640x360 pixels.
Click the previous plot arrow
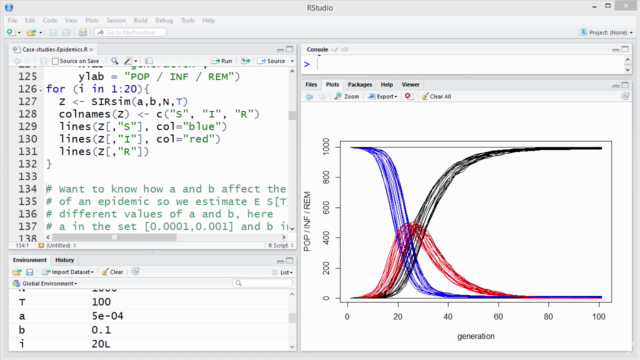309,96
